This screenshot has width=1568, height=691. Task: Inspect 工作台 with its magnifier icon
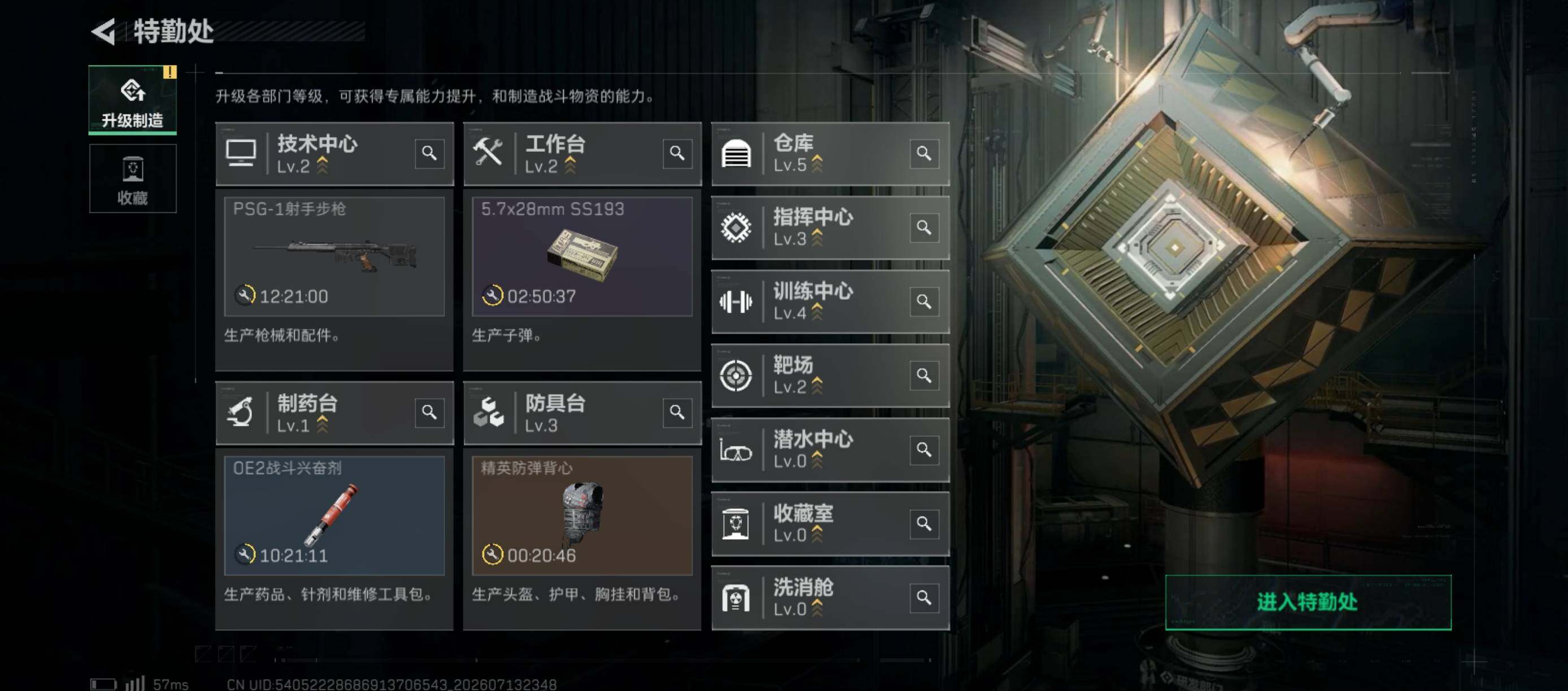click(677, 154)
